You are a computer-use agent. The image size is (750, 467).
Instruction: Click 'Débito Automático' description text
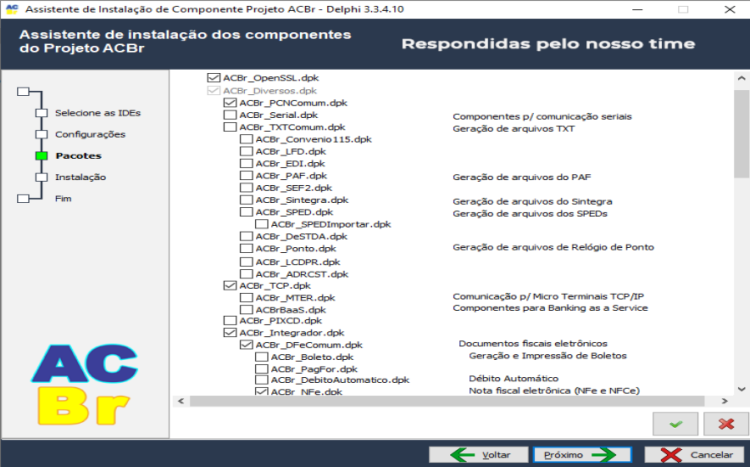(x=514, y=378)
